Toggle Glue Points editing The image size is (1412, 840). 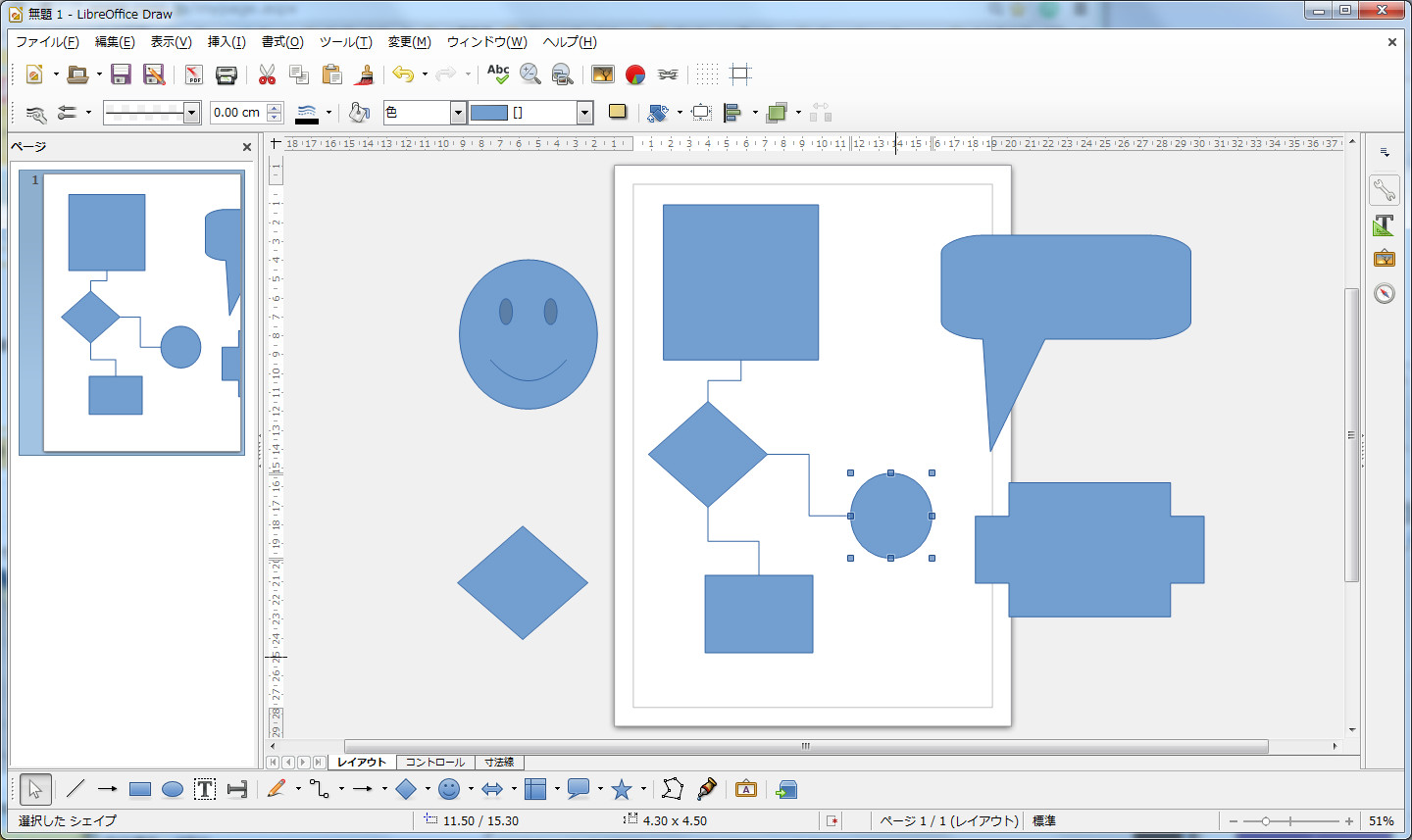pos(706,789)
